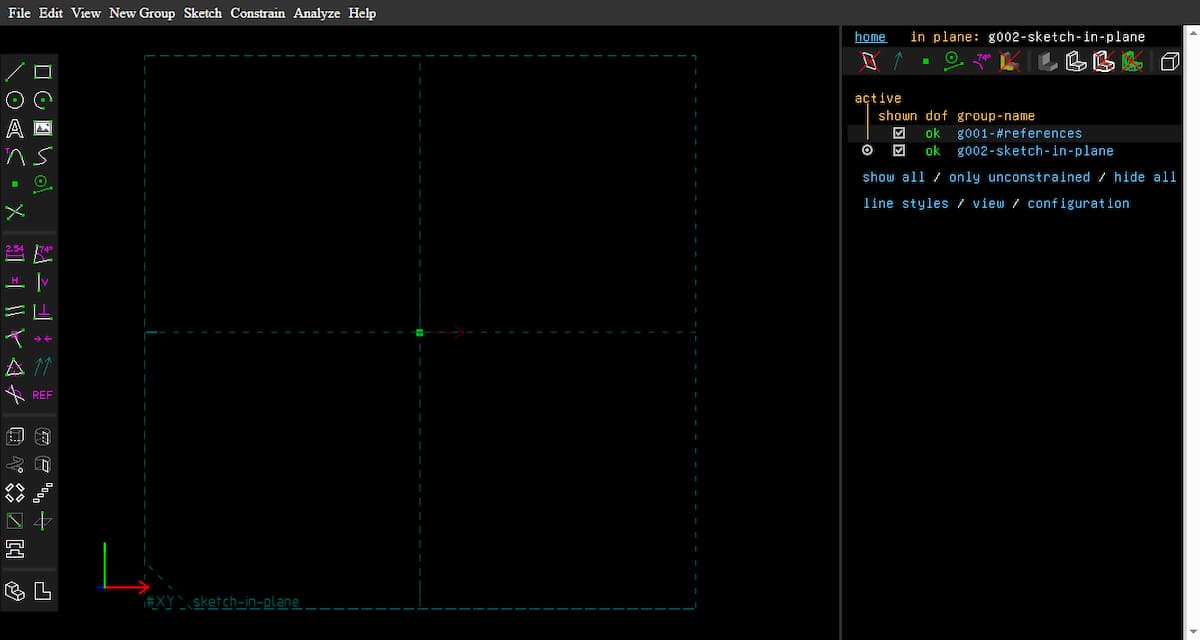This screenshot has height=640, width=1200.
Task: Create new extrude group from toolbar
Action: click(15, 436)
